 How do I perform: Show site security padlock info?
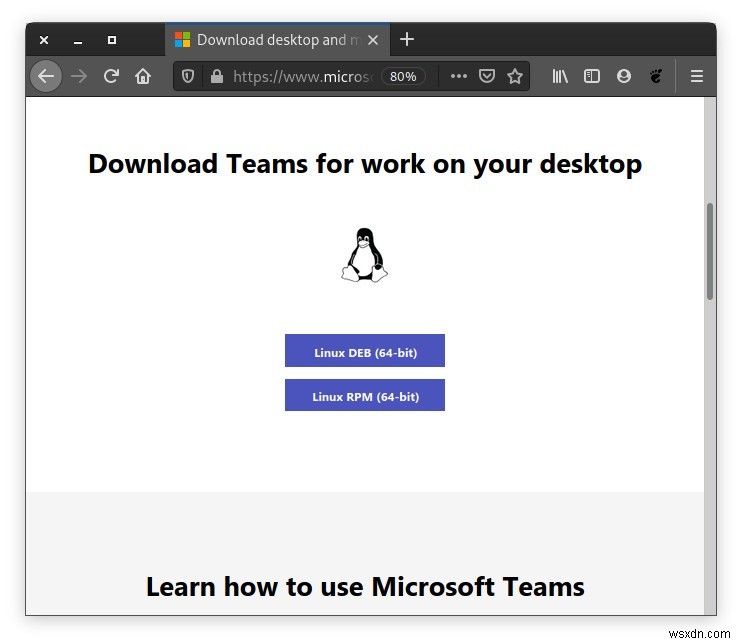[x=217, y=76]
